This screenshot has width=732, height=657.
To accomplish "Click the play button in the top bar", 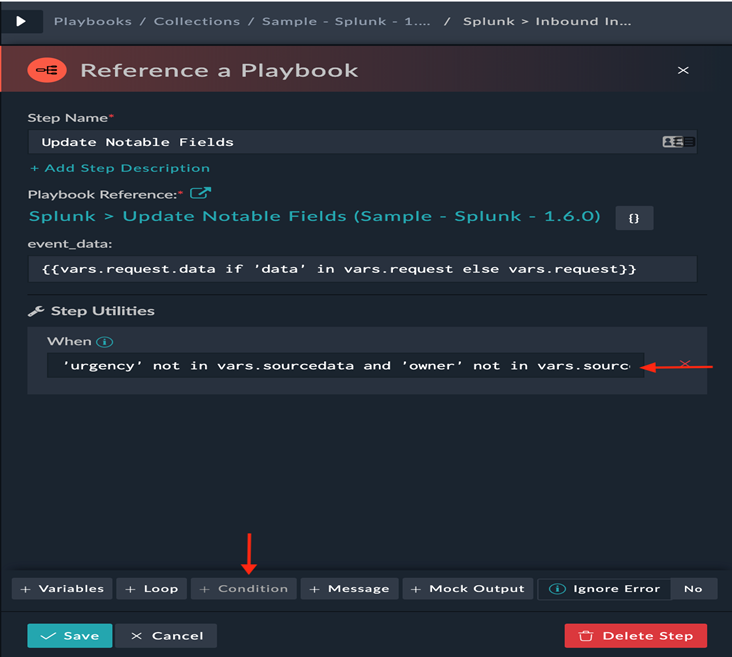I will (x=21, y=21).
